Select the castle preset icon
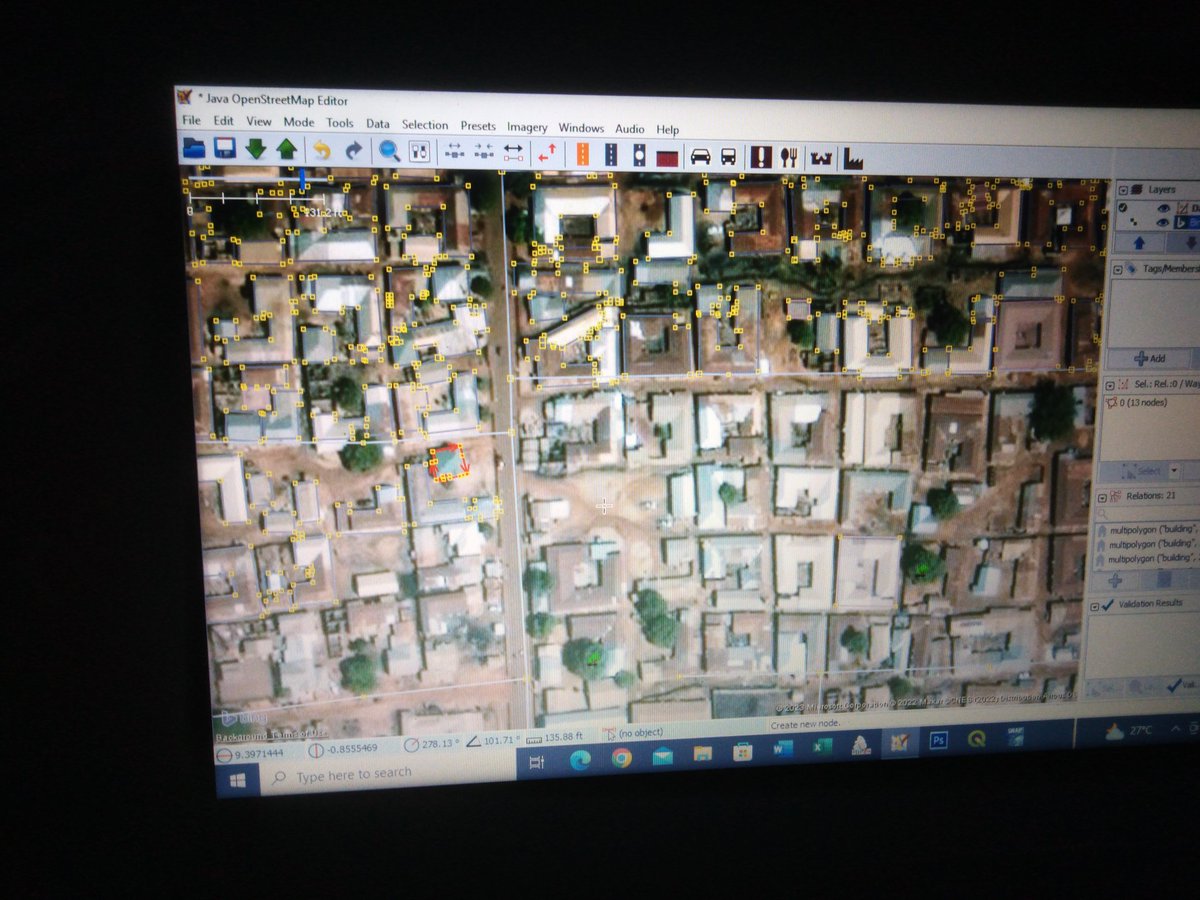Image resolution: width=1200 pixels, height=900 pixels. pyautogui.click(x=822, y=158)
